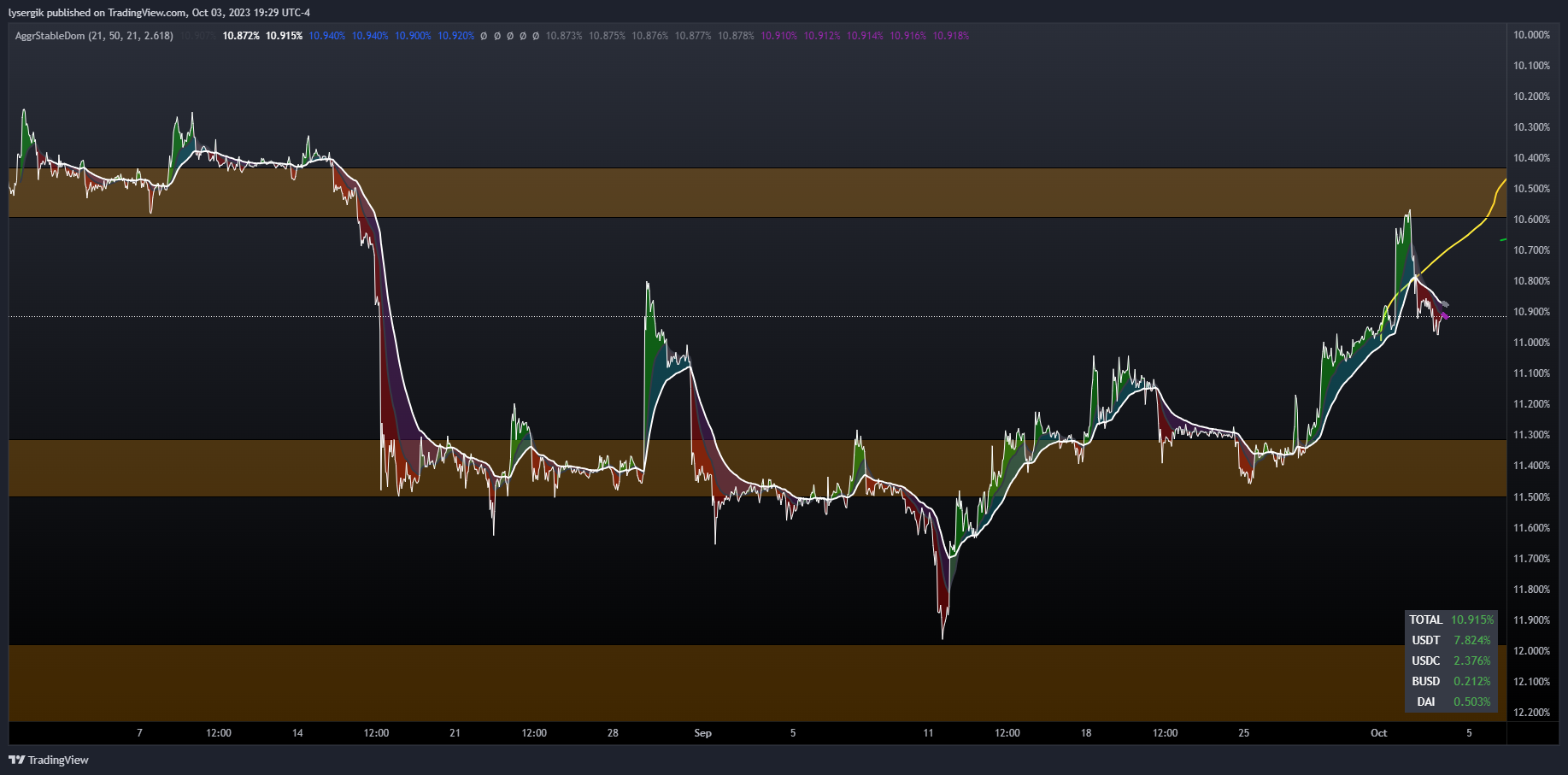The height and width of the screenshot is (775, 1568).
Task: Click the 10.914% magenta legend value
Action: (x=865, y=36)
